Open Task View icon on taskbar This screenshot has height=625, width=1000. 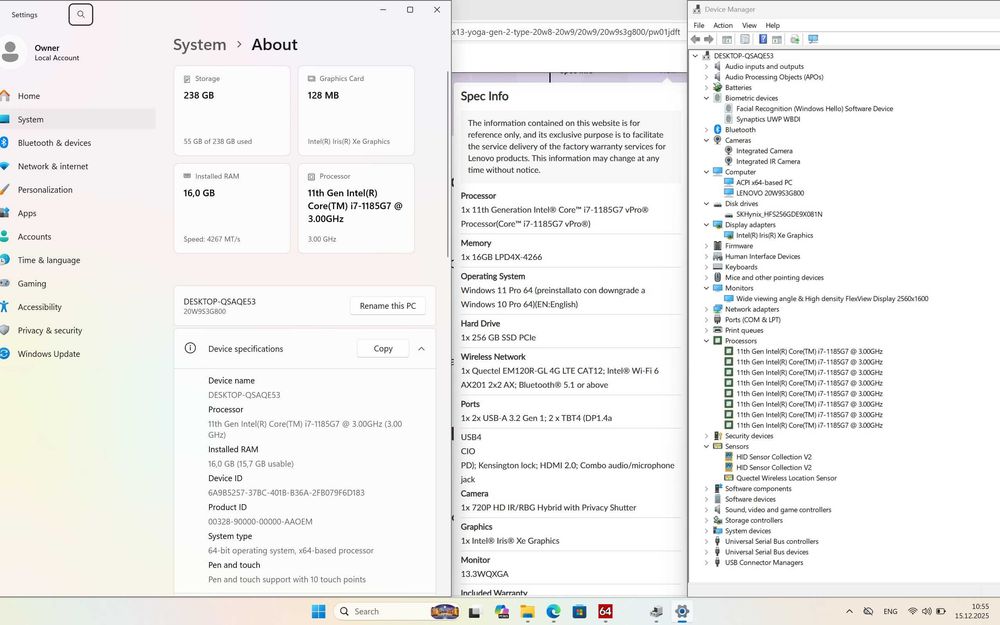coord(474,612)
